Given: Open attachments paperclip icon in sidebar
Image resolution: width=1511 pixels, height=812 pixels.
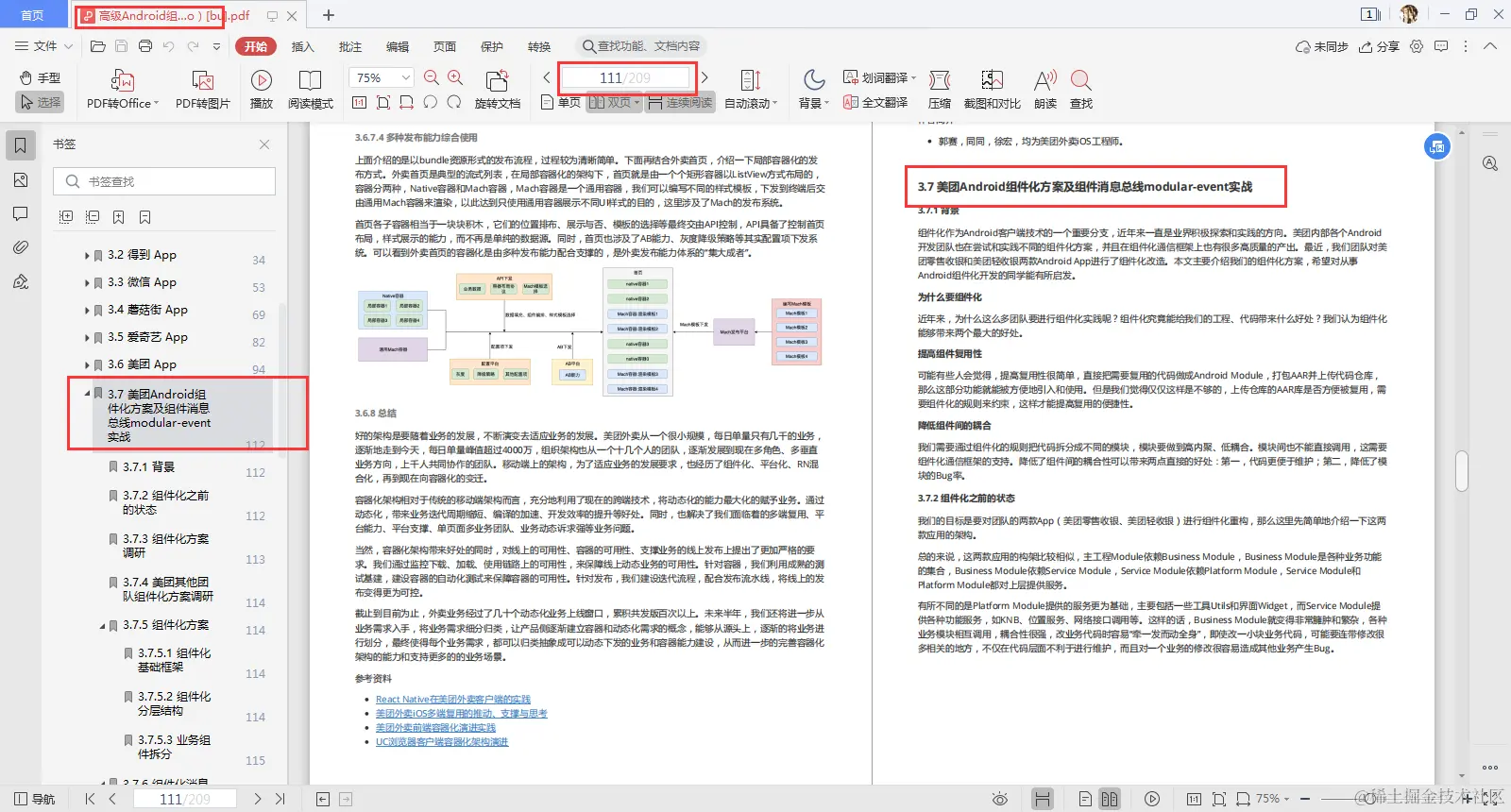Looking at the screenshot, I should coord(20,247).
